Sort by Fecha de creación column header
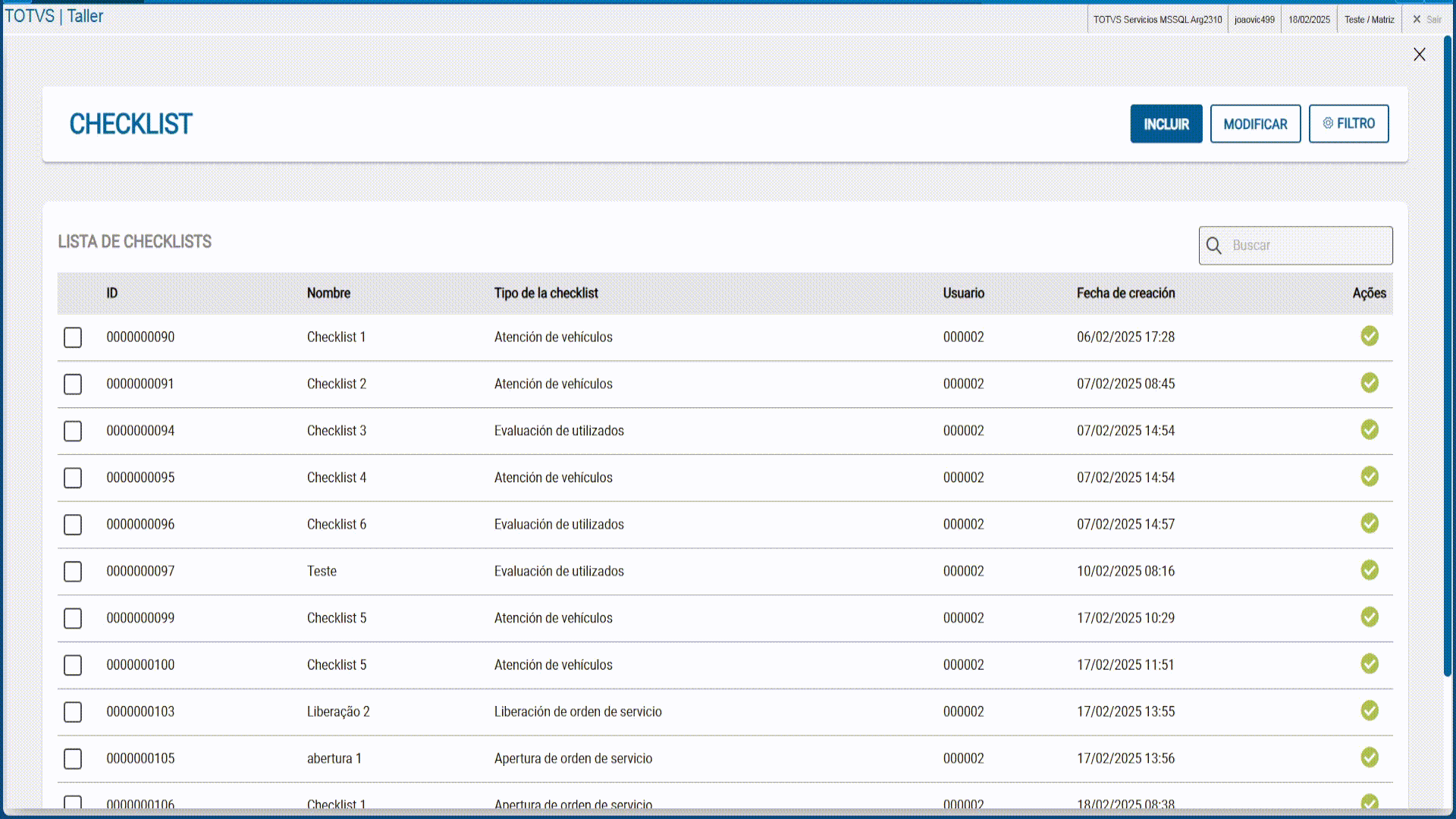 (1125, 293)
